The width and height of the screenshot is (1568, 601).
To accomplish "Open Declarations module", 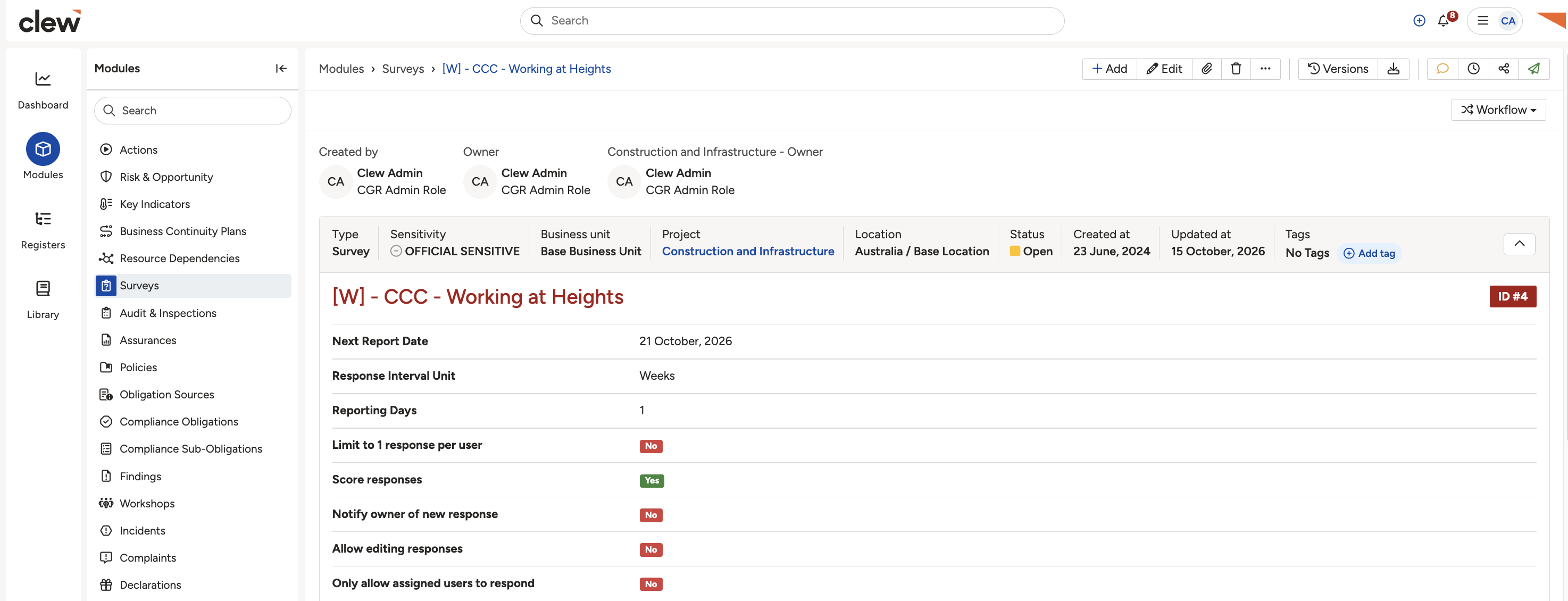I will click(193, 585).
